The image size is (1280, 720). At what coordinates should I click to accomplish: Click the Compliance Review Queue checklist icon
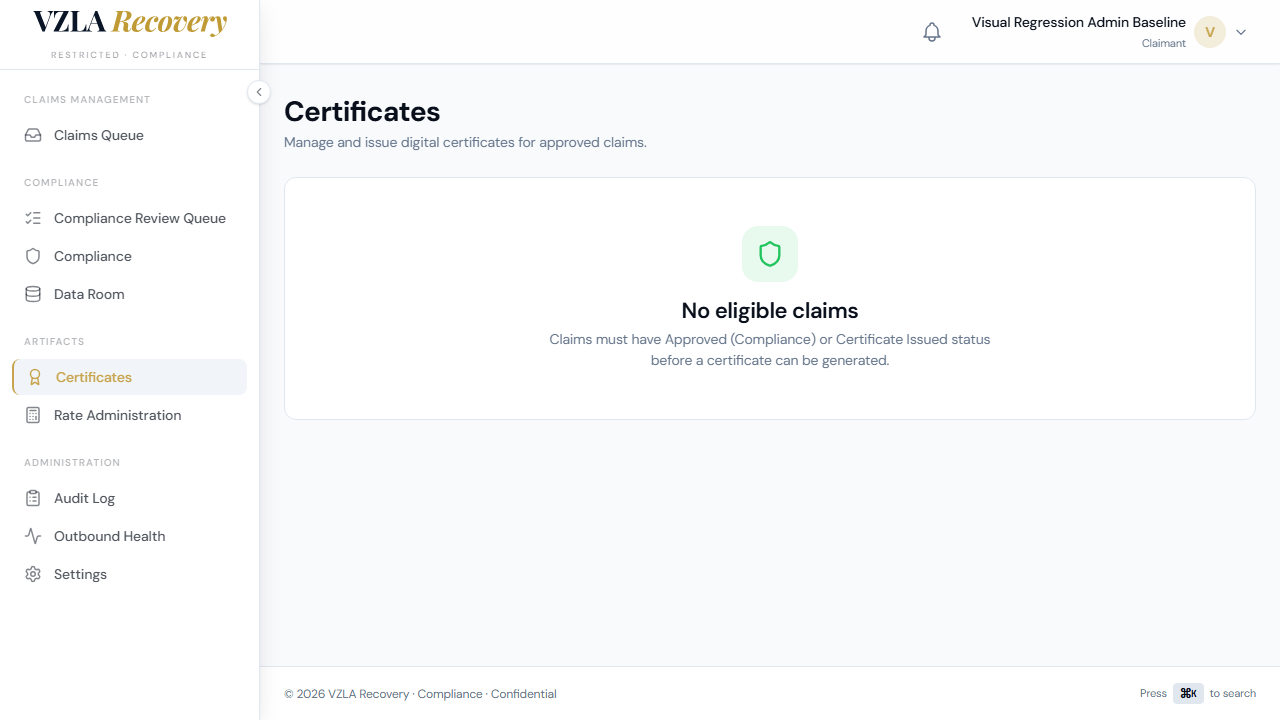pos(33,218)
